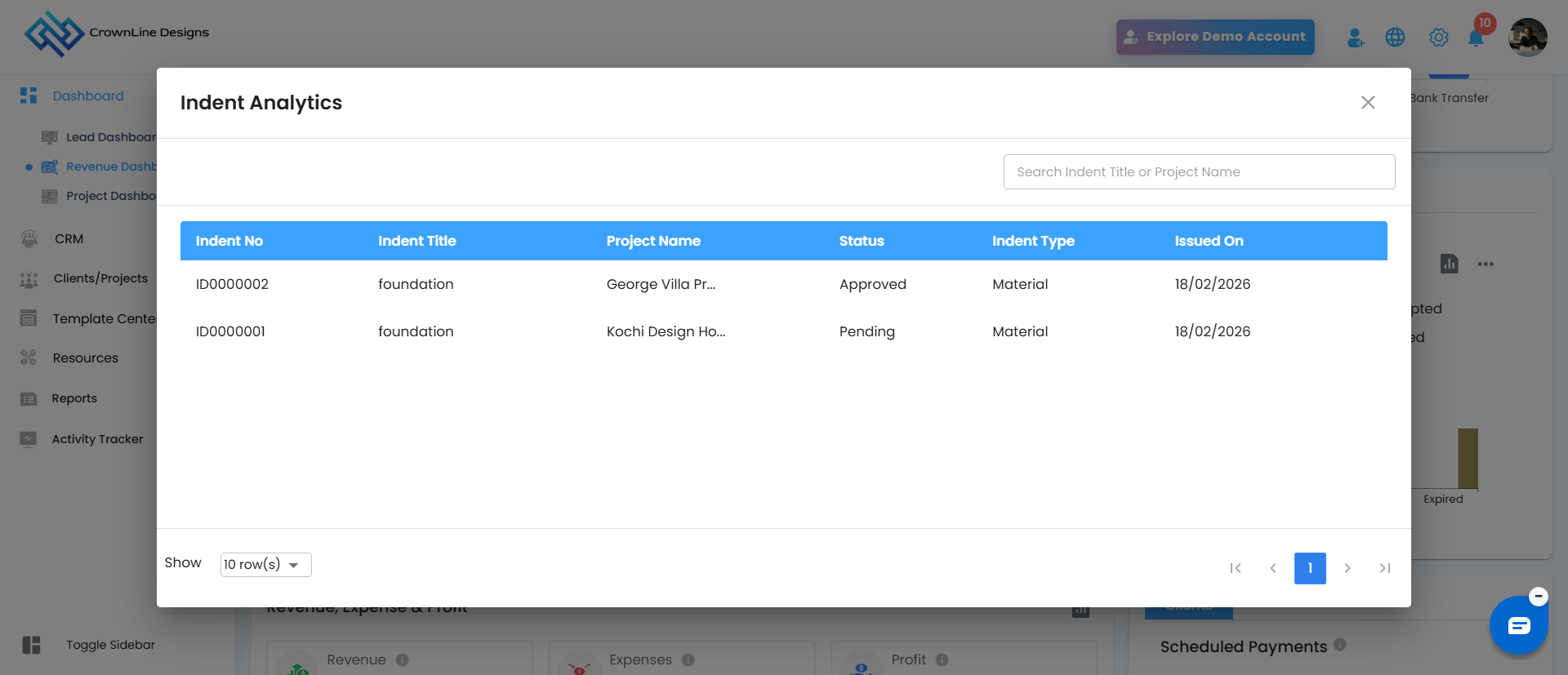Viewport: 1568px width, 675px height.
Task: Jump to the last page arrow
Action: tap(1385, 568)
